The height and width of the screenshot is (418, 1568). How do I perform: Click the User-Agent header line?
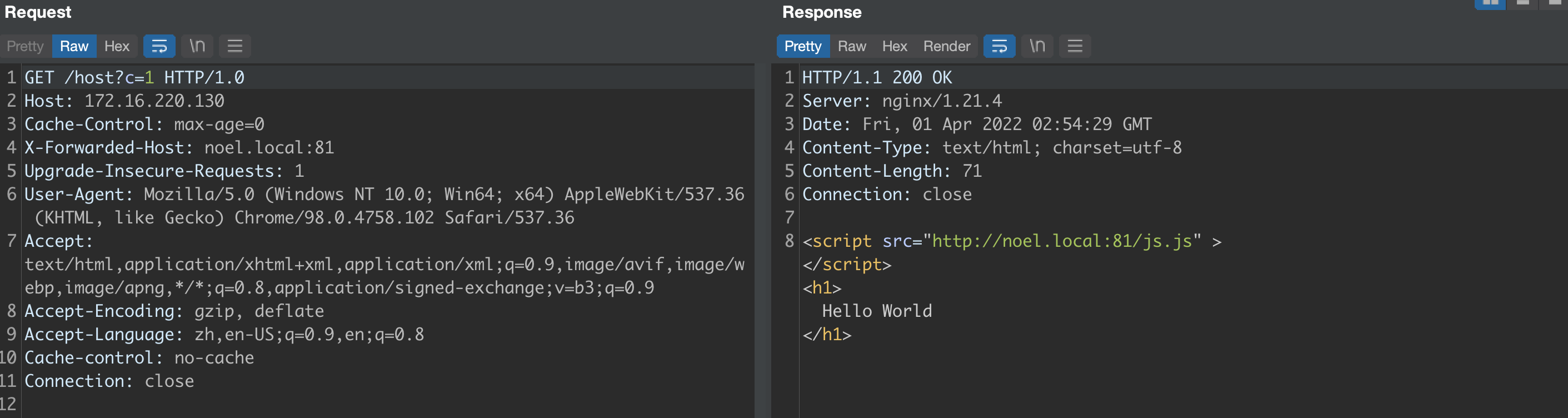click(x=384, y=206)
